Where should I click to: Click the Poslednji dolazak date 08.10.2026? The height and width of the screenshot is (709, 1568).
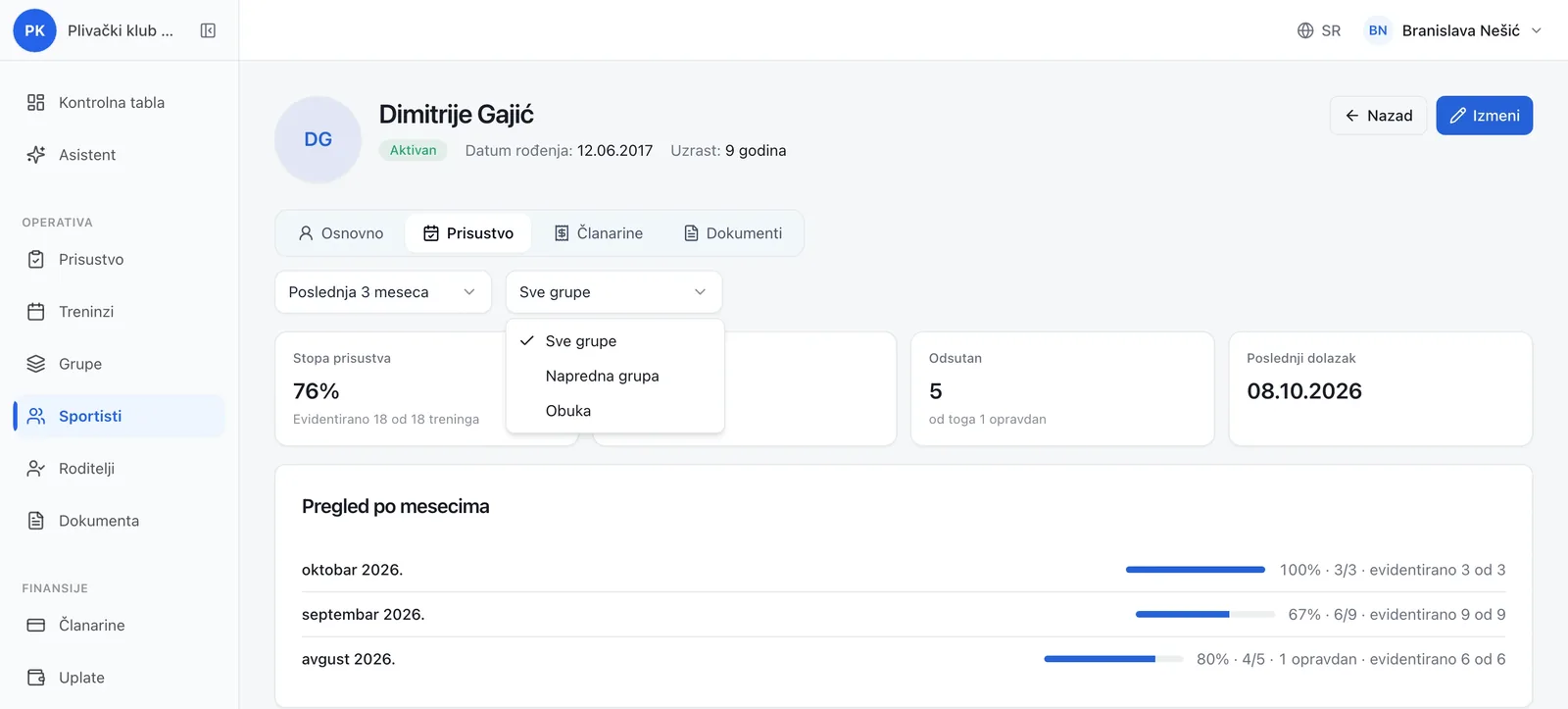[1304, 391]
